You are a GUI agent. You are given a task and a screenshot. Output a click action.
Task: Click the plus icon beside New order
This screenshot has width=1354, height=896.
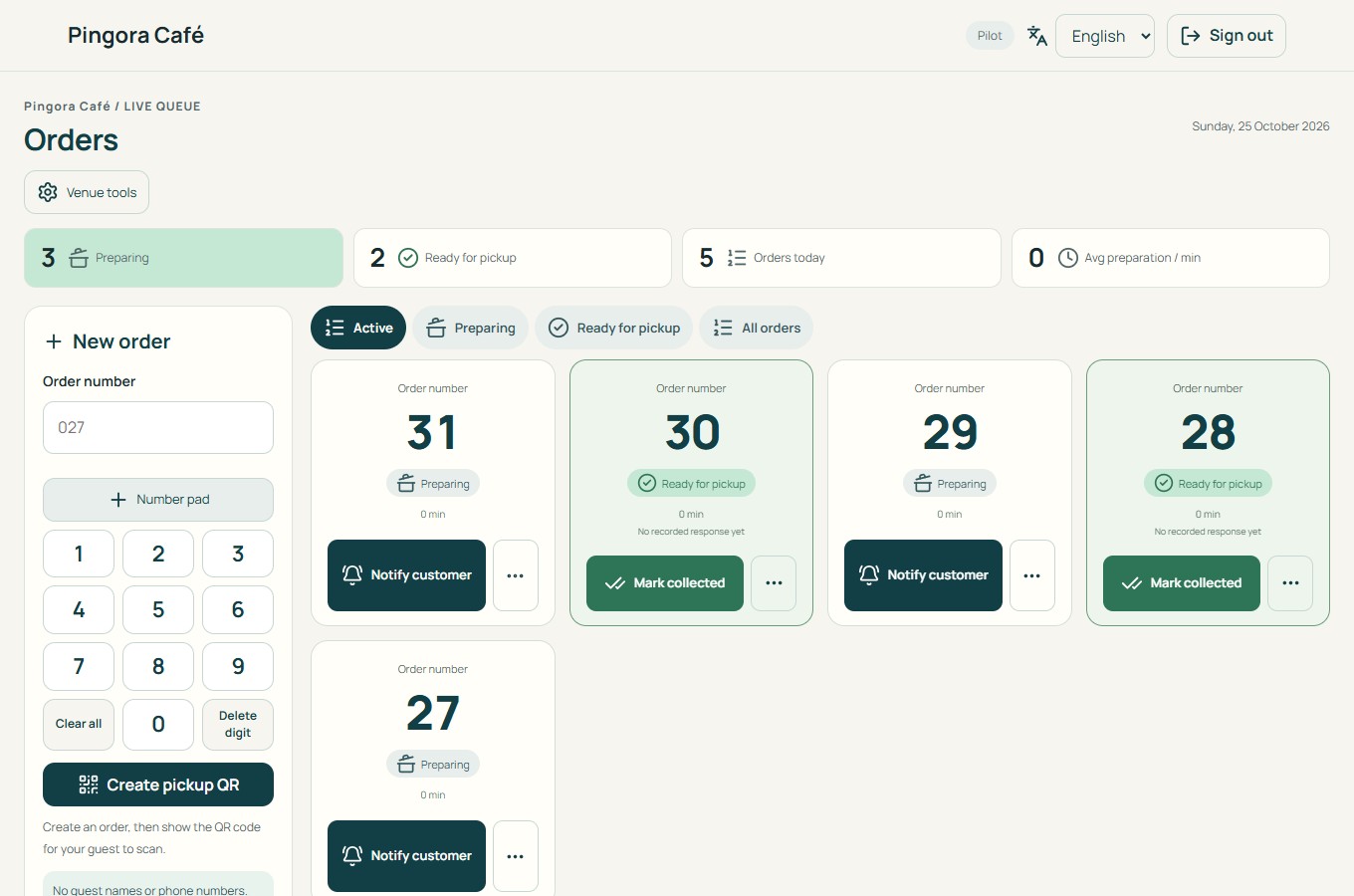coord(54,341)
